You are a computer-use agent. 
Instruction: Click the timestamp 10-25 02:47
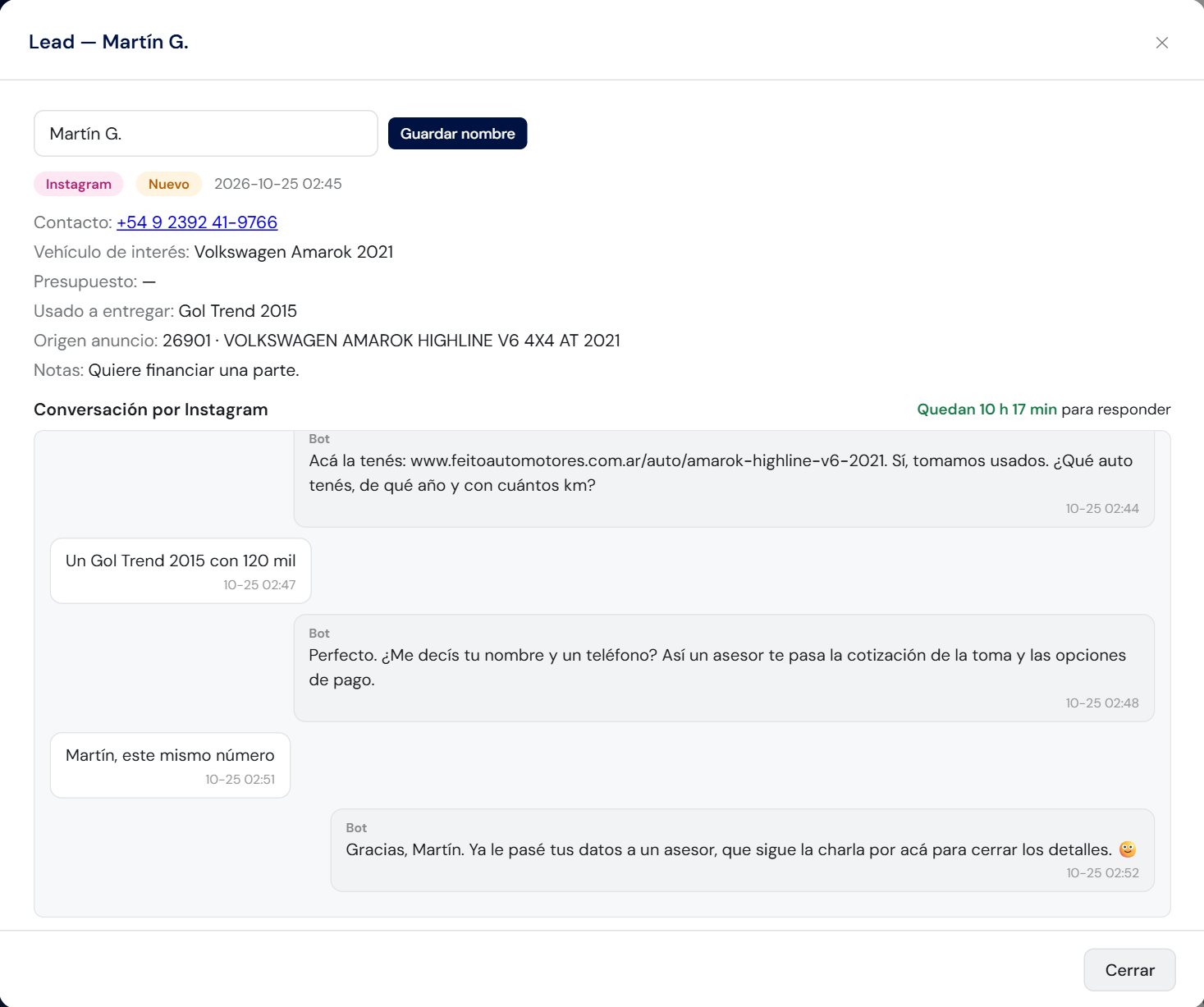pos(259,585)
